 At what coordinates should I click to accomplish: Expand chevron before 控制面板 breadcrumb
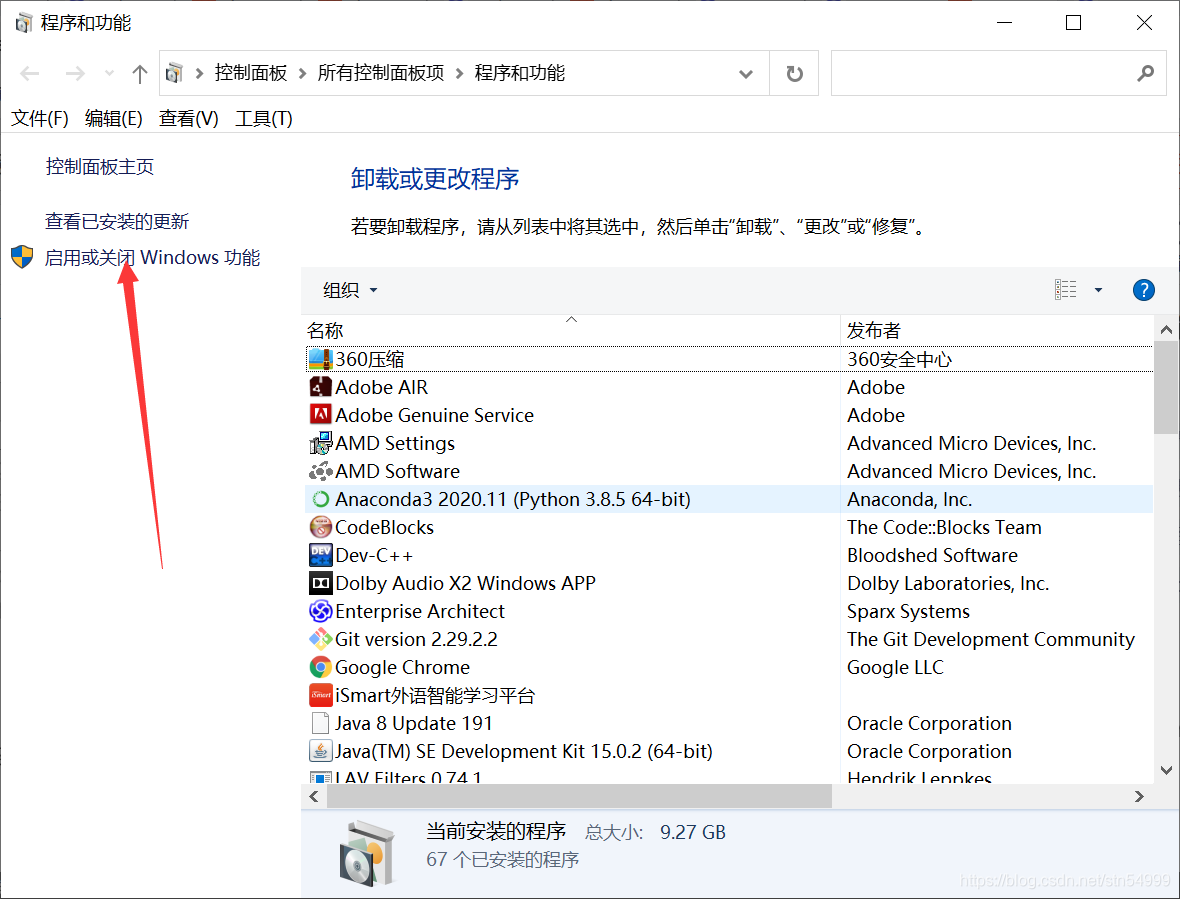199,73
